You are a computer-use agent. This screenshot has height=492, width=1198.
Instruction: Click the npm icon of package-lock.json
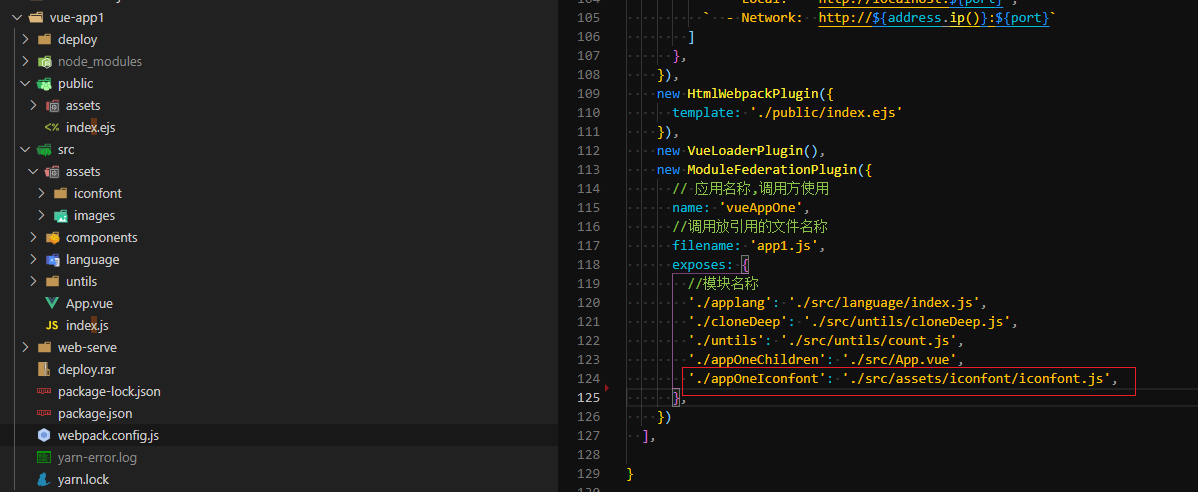44,392
